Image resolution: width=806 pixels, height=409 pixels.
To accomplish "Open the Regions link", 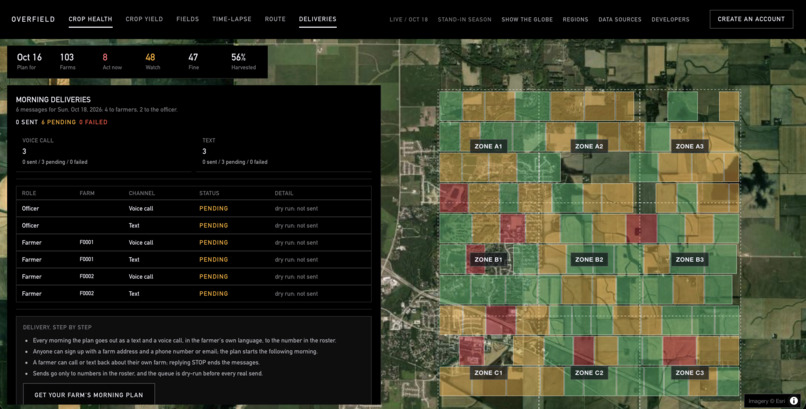I will tap(575, 20).
